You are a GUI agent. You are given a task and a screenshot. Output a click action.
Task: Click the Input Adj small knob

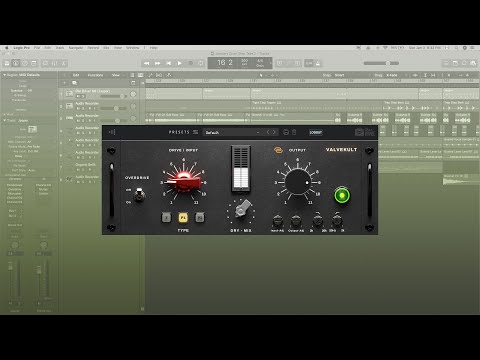tap(278, 221)
